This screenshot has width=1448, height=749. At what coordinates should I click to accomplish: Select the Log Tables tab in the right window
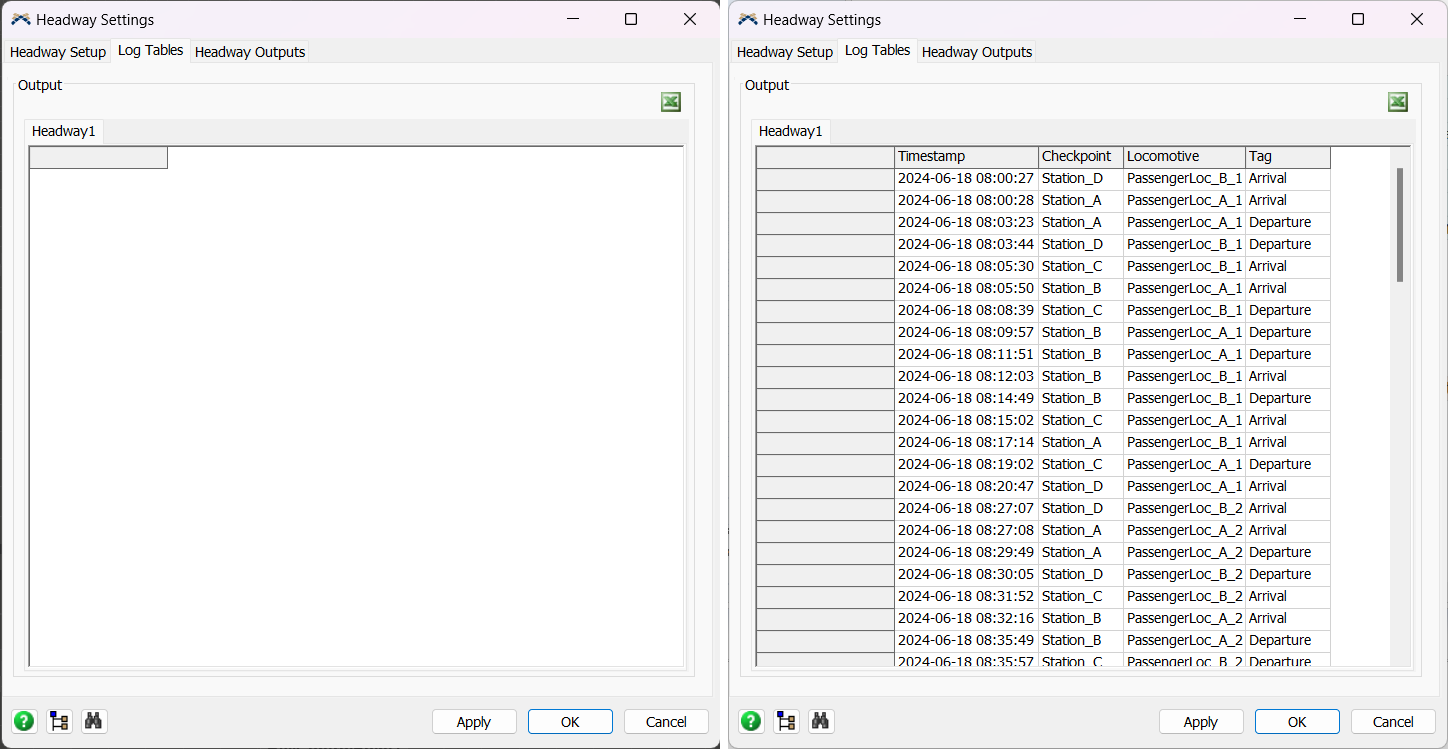pos(877,50)
